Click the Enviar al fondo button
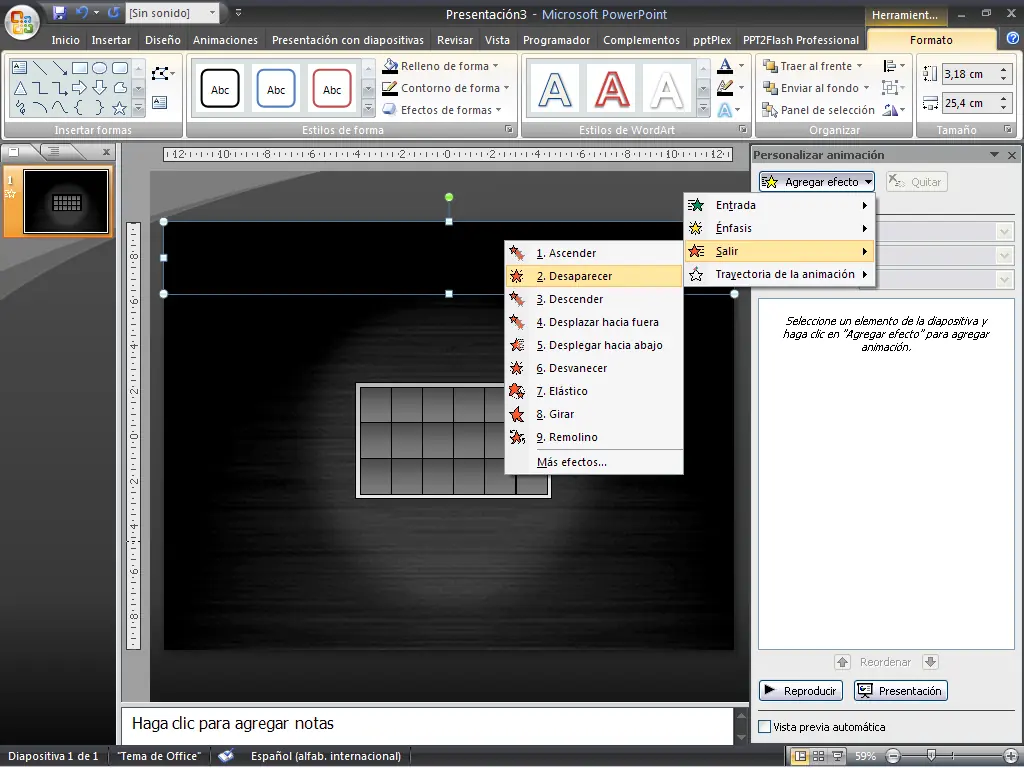Screen dimensions: 1024x768 tap(810, 88)
